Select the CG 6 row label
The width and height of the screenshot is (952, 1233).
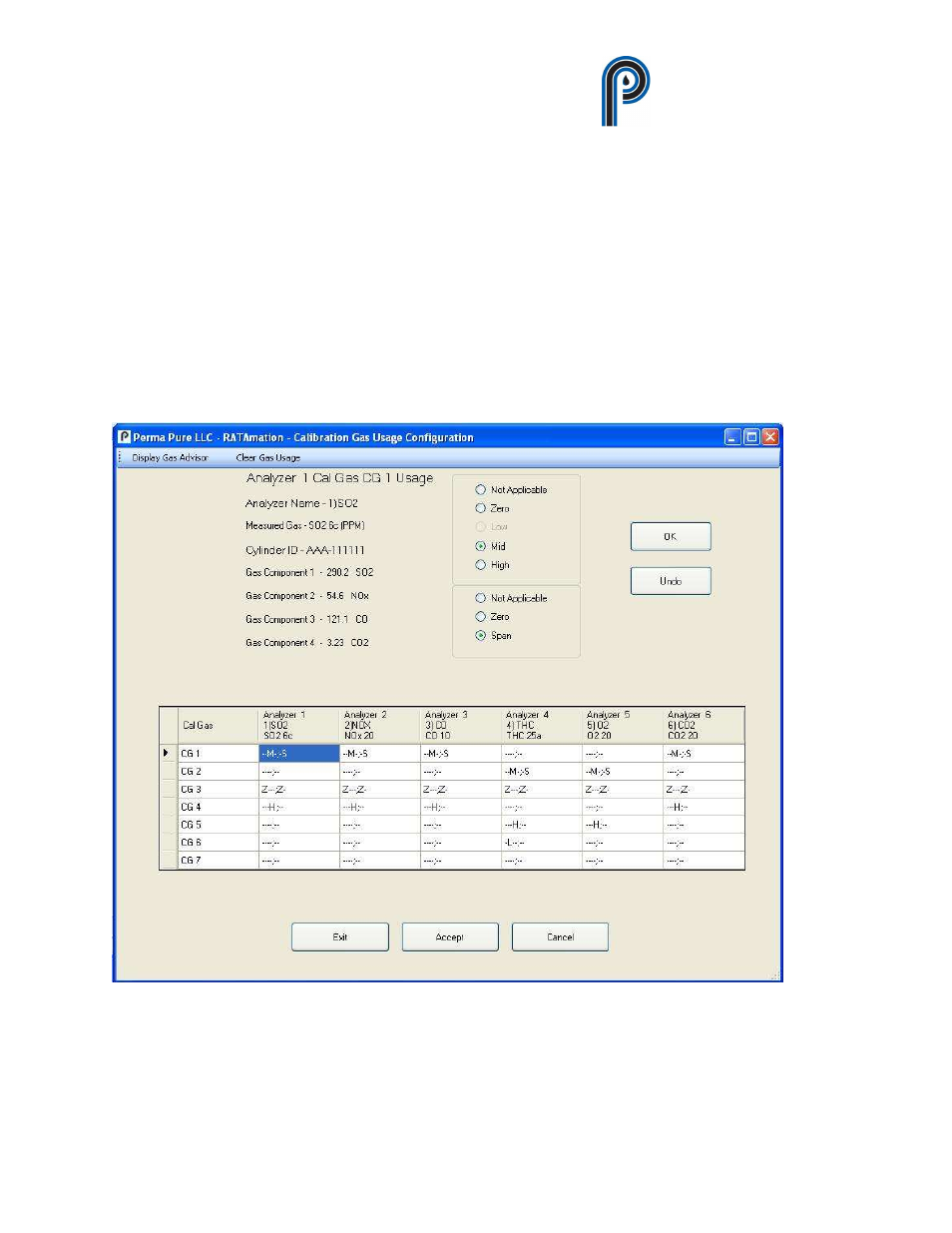218,842
